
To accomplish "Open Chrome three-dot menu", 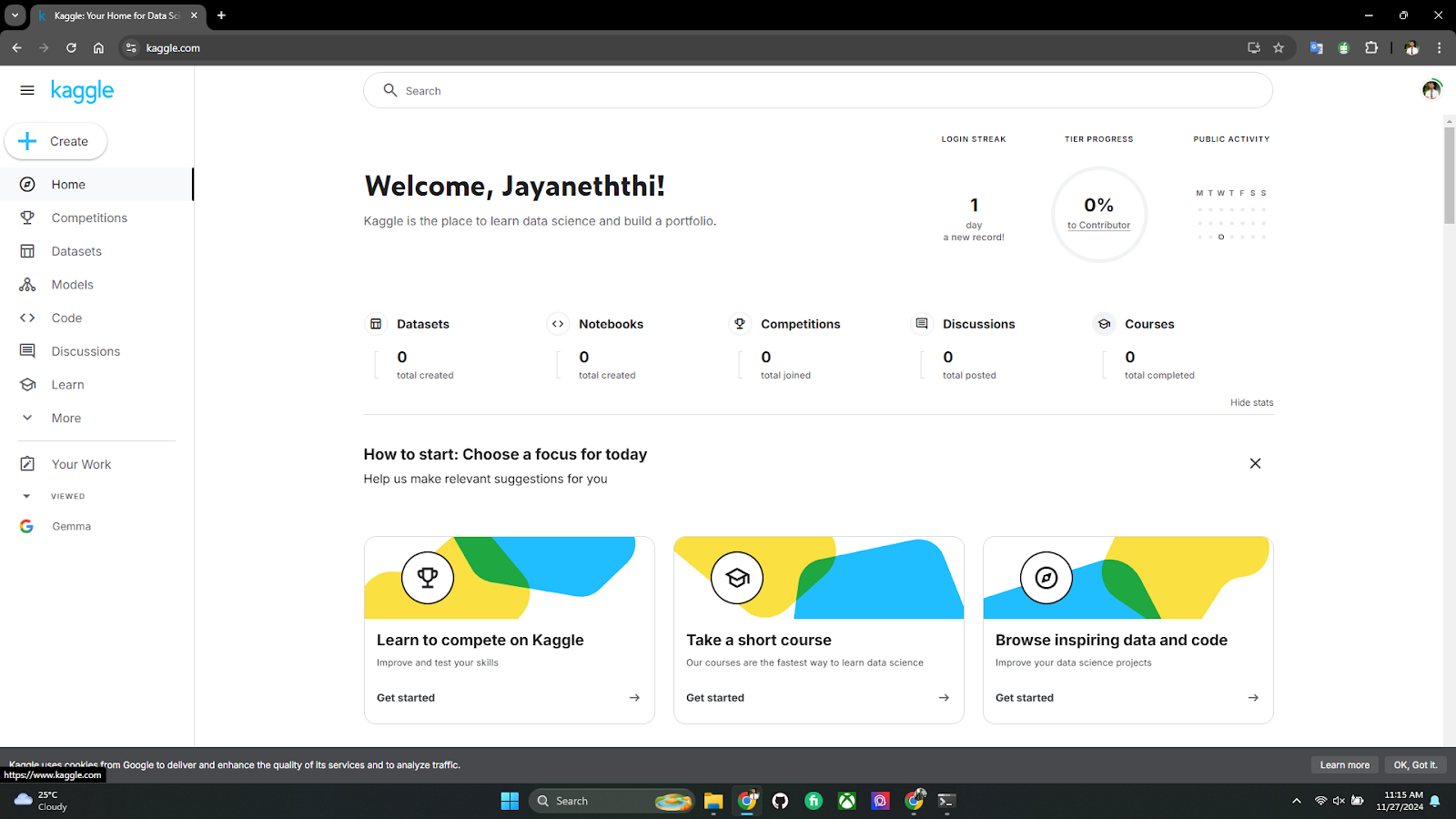I will click(1439, 48).
